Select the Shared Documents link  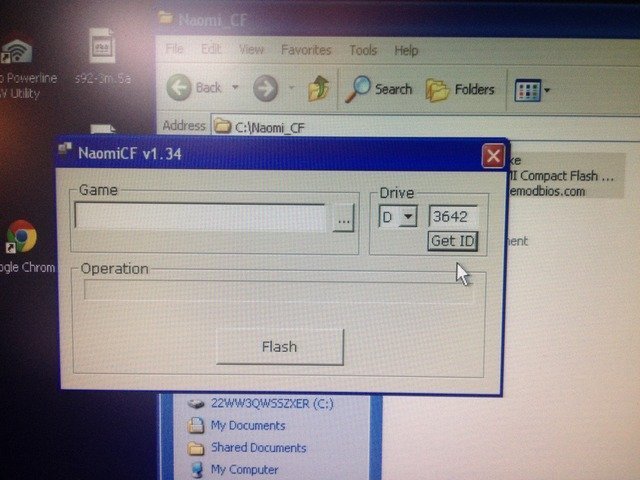pos(257,447)
